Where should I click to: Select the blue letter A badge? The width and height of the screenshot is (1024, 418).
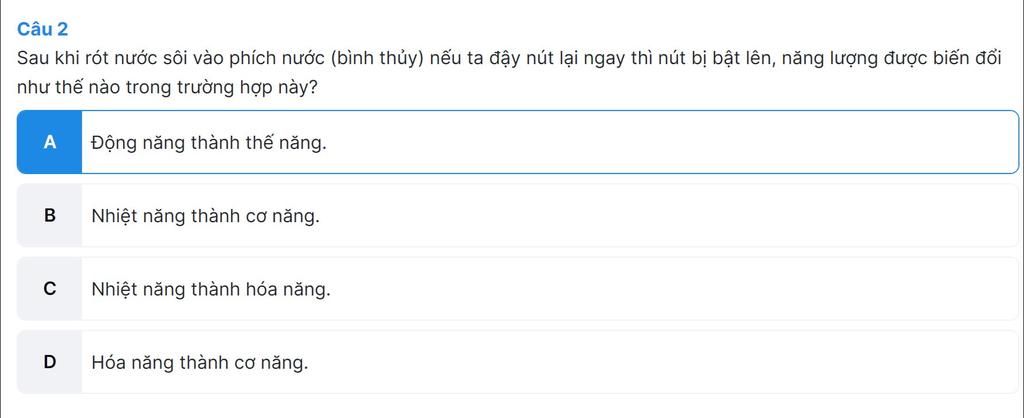50,142
